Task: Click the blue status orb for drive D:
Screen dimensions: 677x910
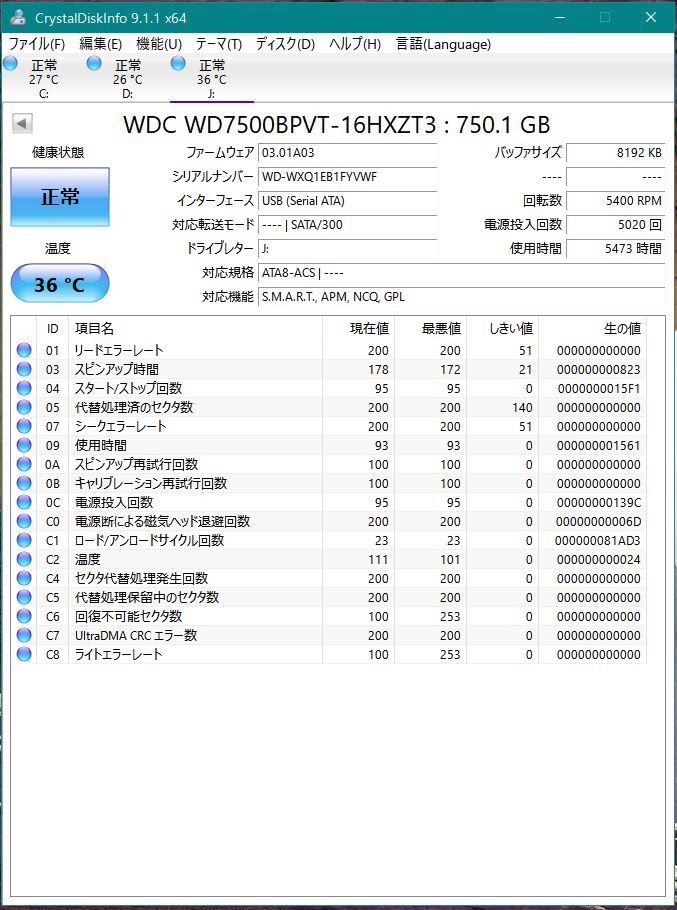Action: coord(94,63)
